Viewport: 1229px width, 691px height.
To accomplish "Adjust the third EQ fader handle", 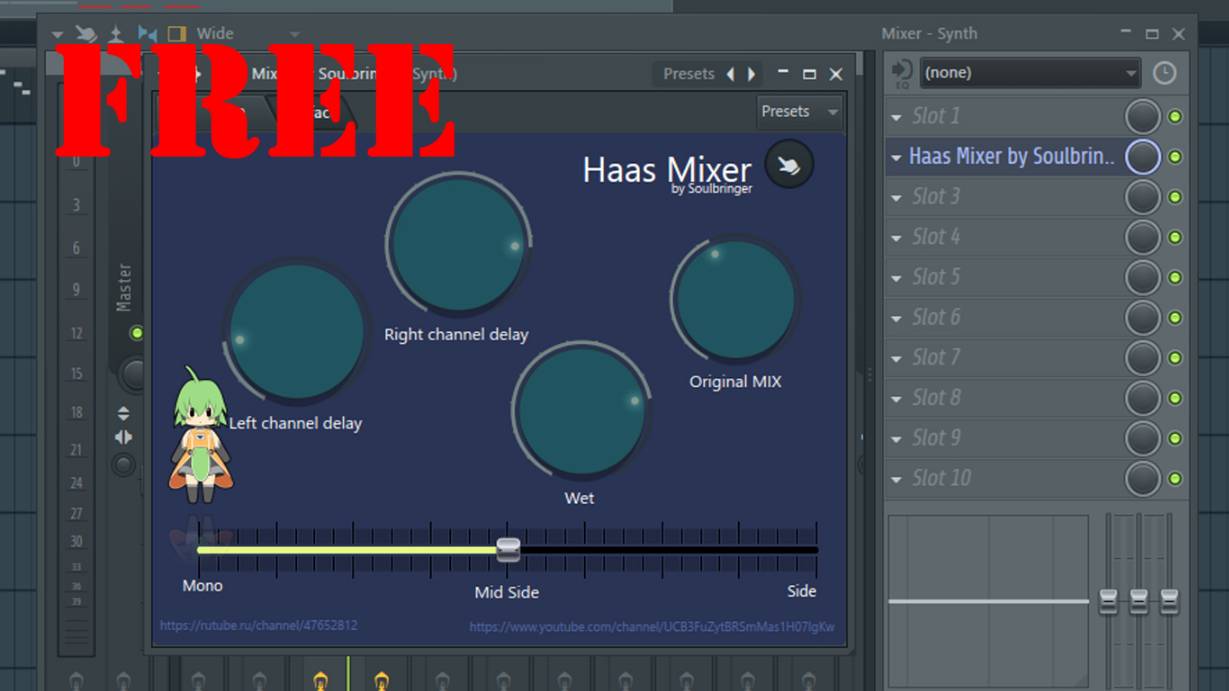I will [1169, 602].
